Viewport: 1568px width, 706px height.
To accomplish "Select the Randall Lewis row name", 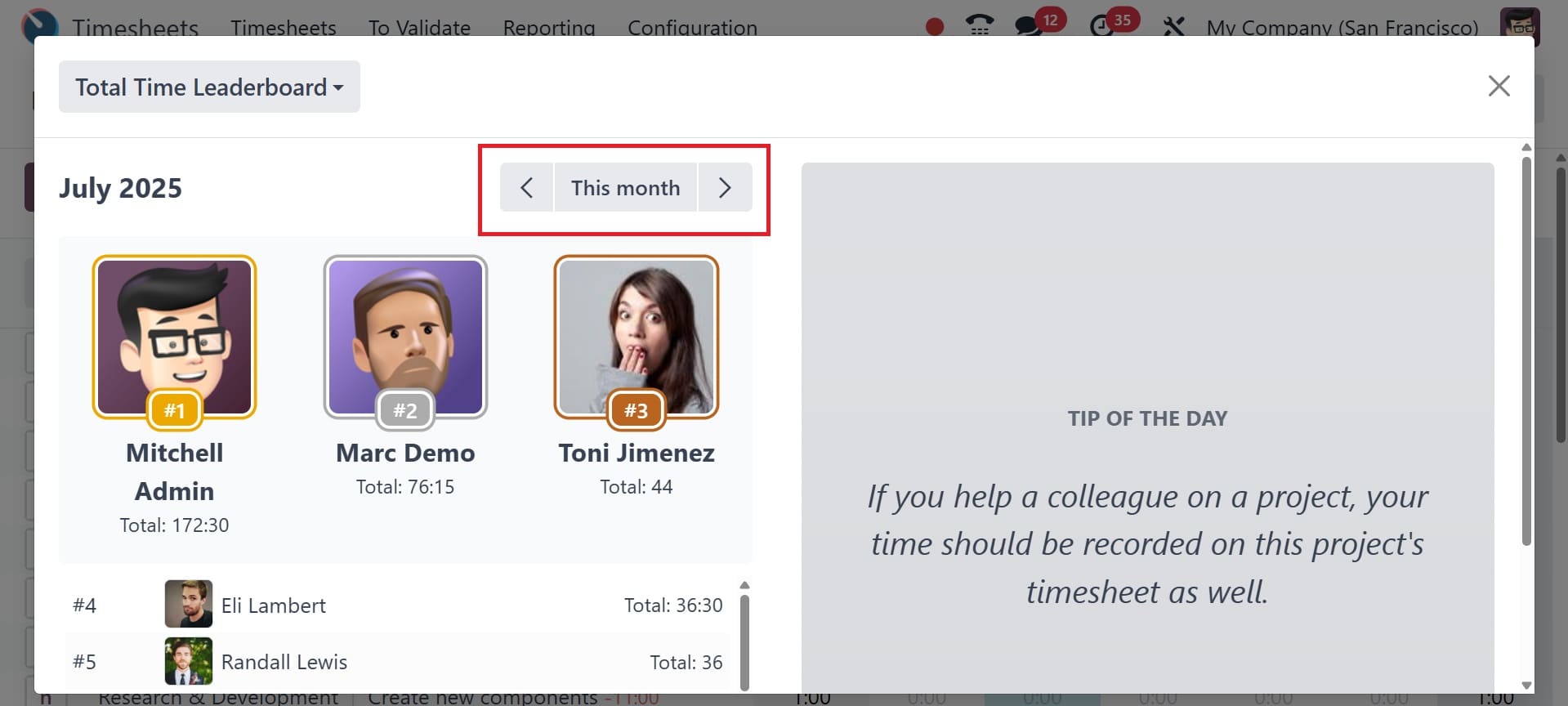I will (284, 662).
